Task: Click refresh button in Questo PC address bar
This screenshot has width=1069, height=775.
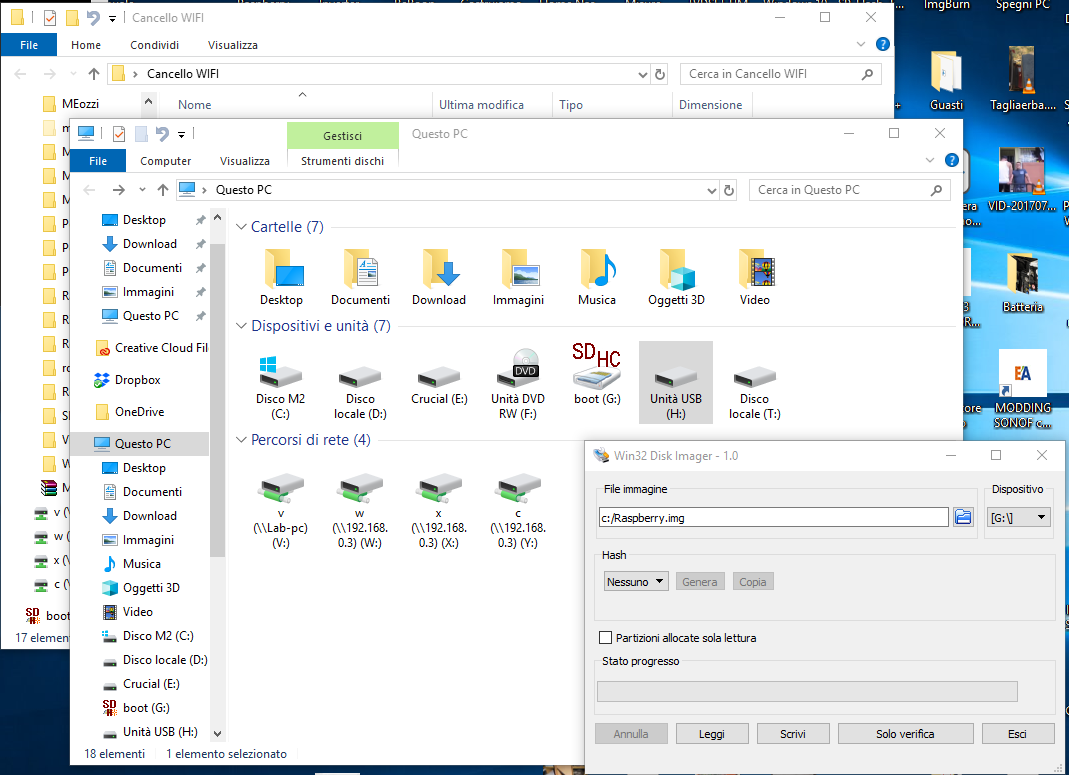Action: 729,190
